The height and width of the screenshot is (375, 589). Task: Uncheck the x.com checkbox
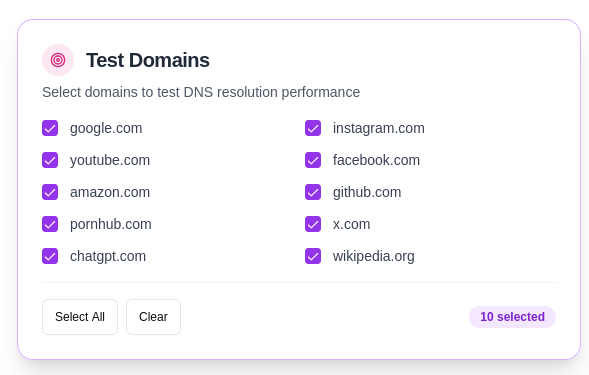tap(313, 224)
